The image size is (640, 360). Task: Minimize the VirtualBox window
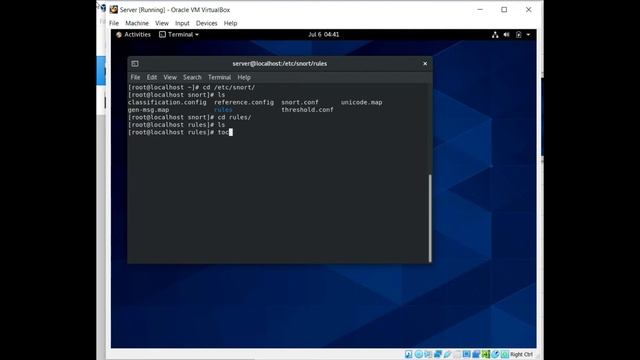tap(480, 9)
